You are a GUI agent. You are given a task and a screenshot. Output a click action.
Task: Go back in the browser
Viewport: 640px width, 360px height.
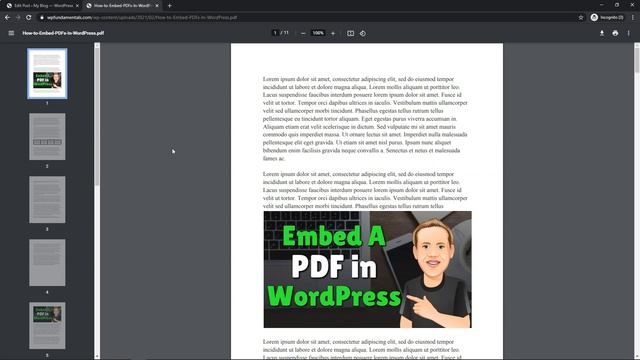7,18
